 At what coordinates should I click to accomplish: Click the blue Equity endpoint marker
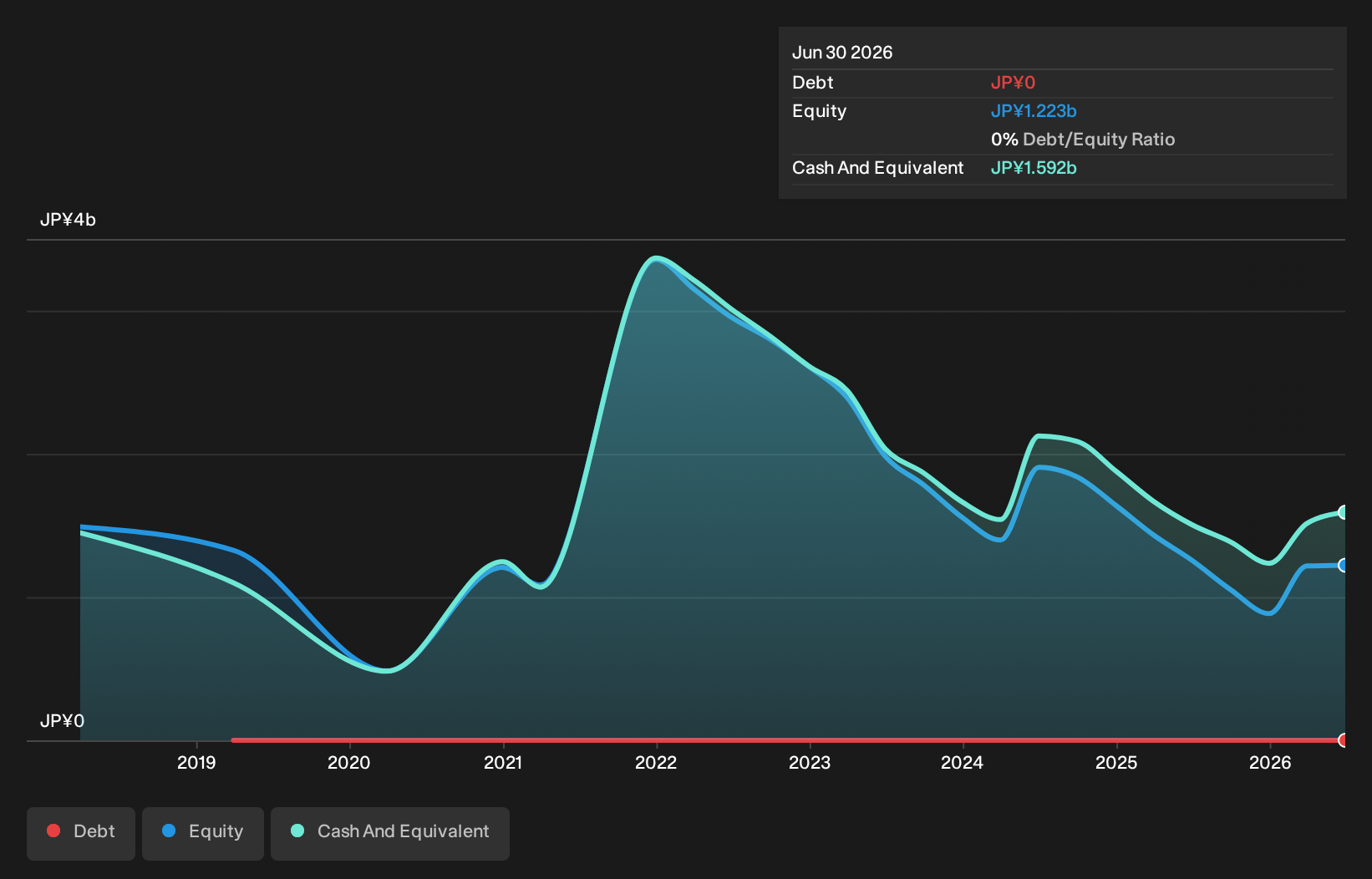click(x=1344, y=566)
